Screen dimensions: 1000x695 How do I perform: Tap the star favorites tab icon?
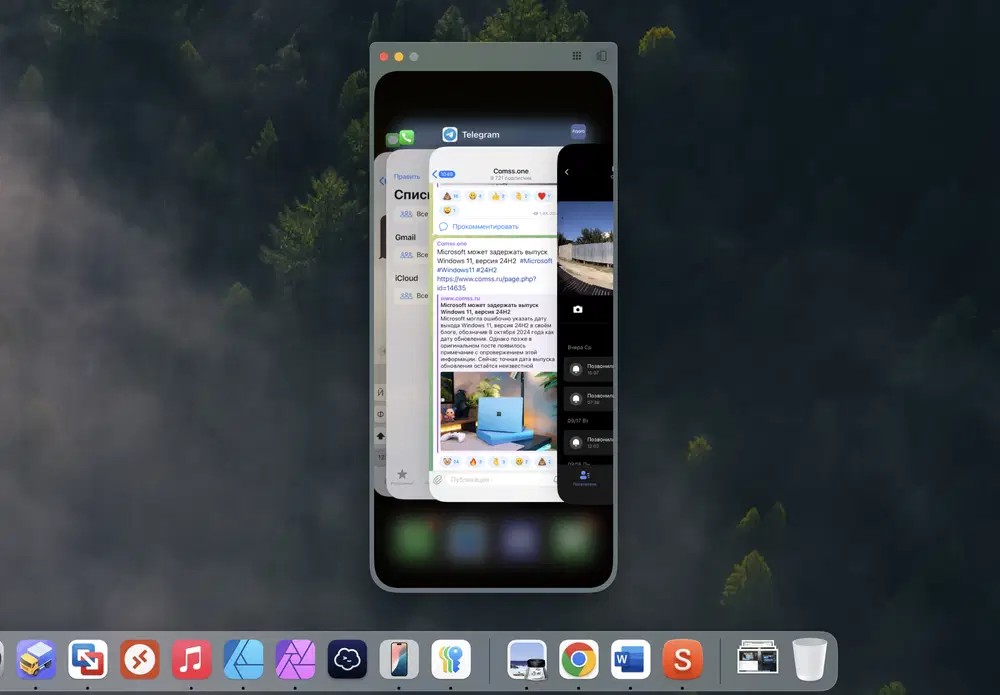pos(402,474)
